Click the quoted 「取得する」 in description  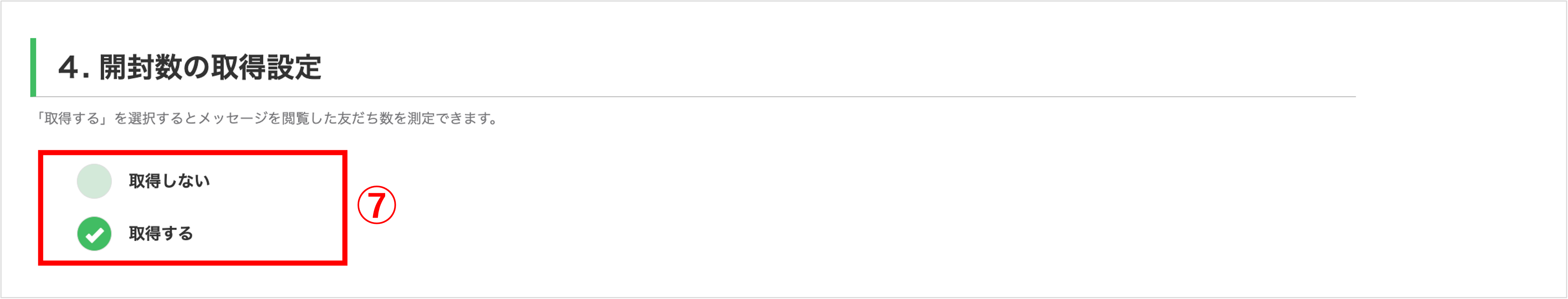(73, 118)
